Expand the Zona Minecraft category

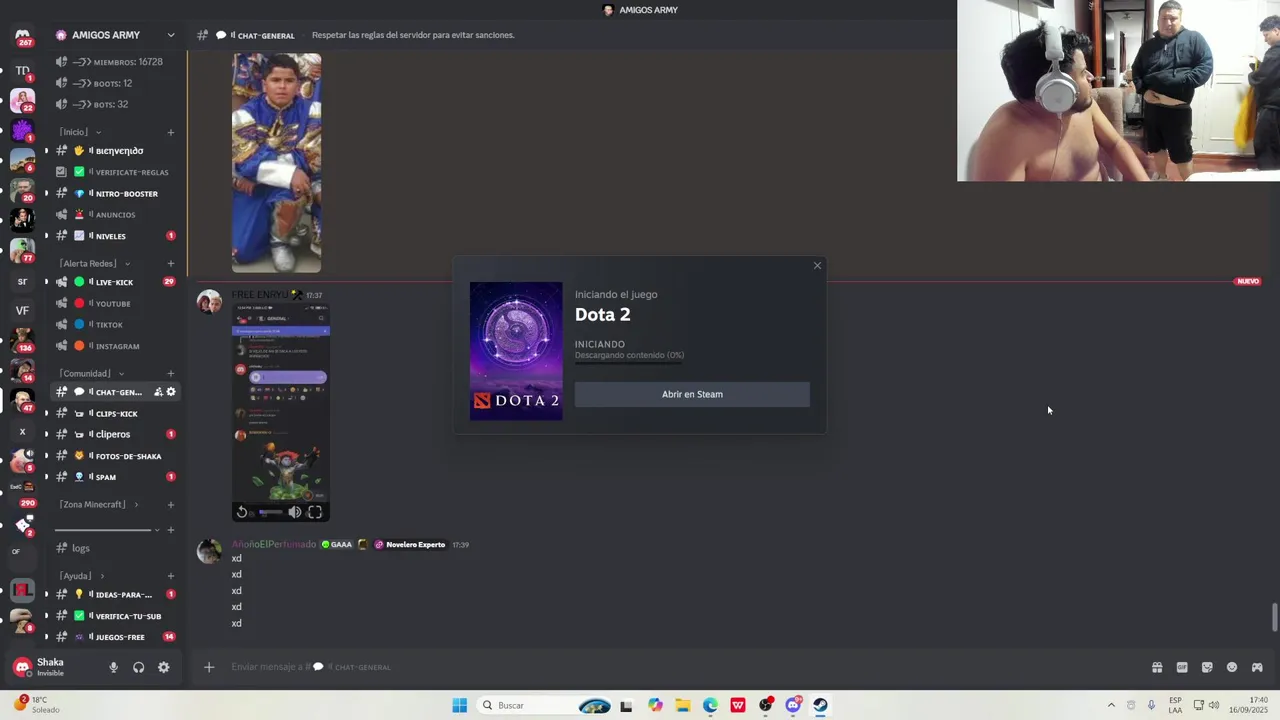pos(98,505)
